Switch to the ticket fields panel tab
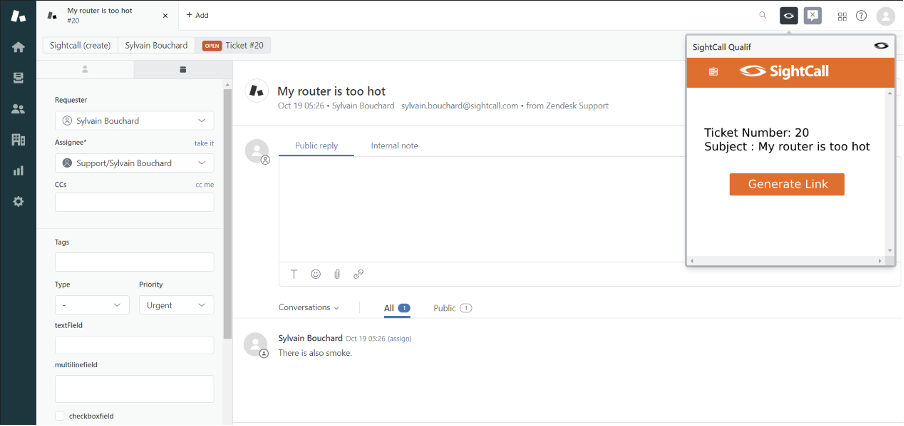Image resolution: width=904 pixels, height=426 pixels. pyautogui.click(x=183, y=69)
